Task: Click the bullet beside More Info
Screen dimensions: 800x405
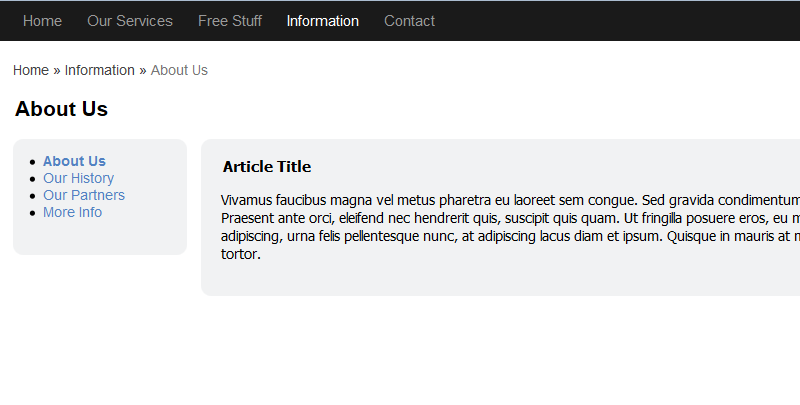Action: click(33, 213)
